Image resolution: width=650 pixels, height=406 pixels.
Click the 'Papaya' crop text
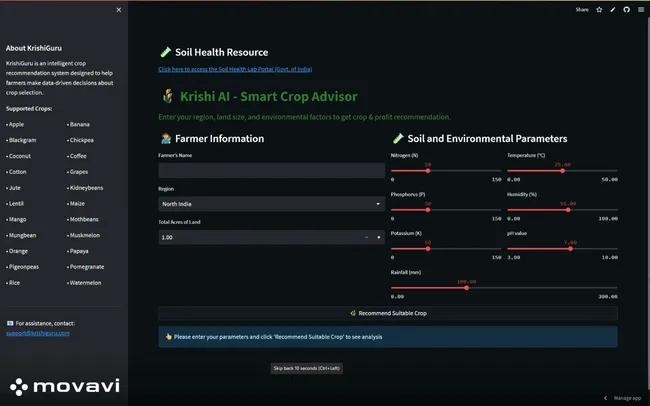coord(79,251)
